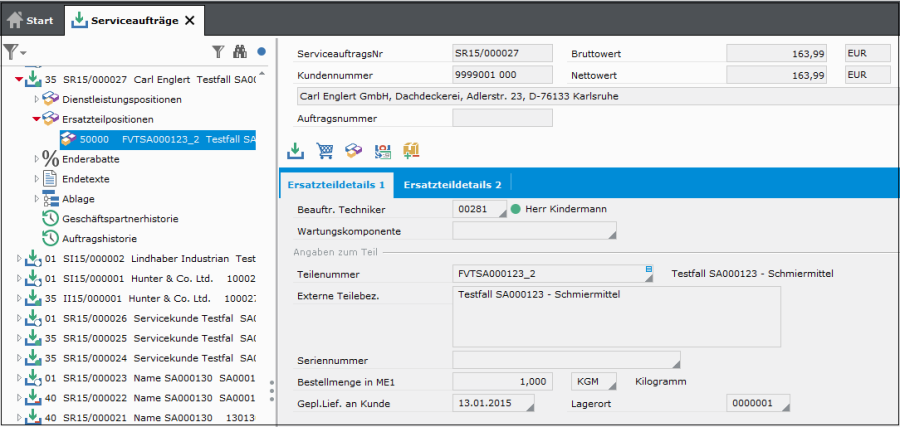Open Geschäftspartnerhistorie in the tree
Image resolution: width=900 pixels, height=427 pixels.
112,218
